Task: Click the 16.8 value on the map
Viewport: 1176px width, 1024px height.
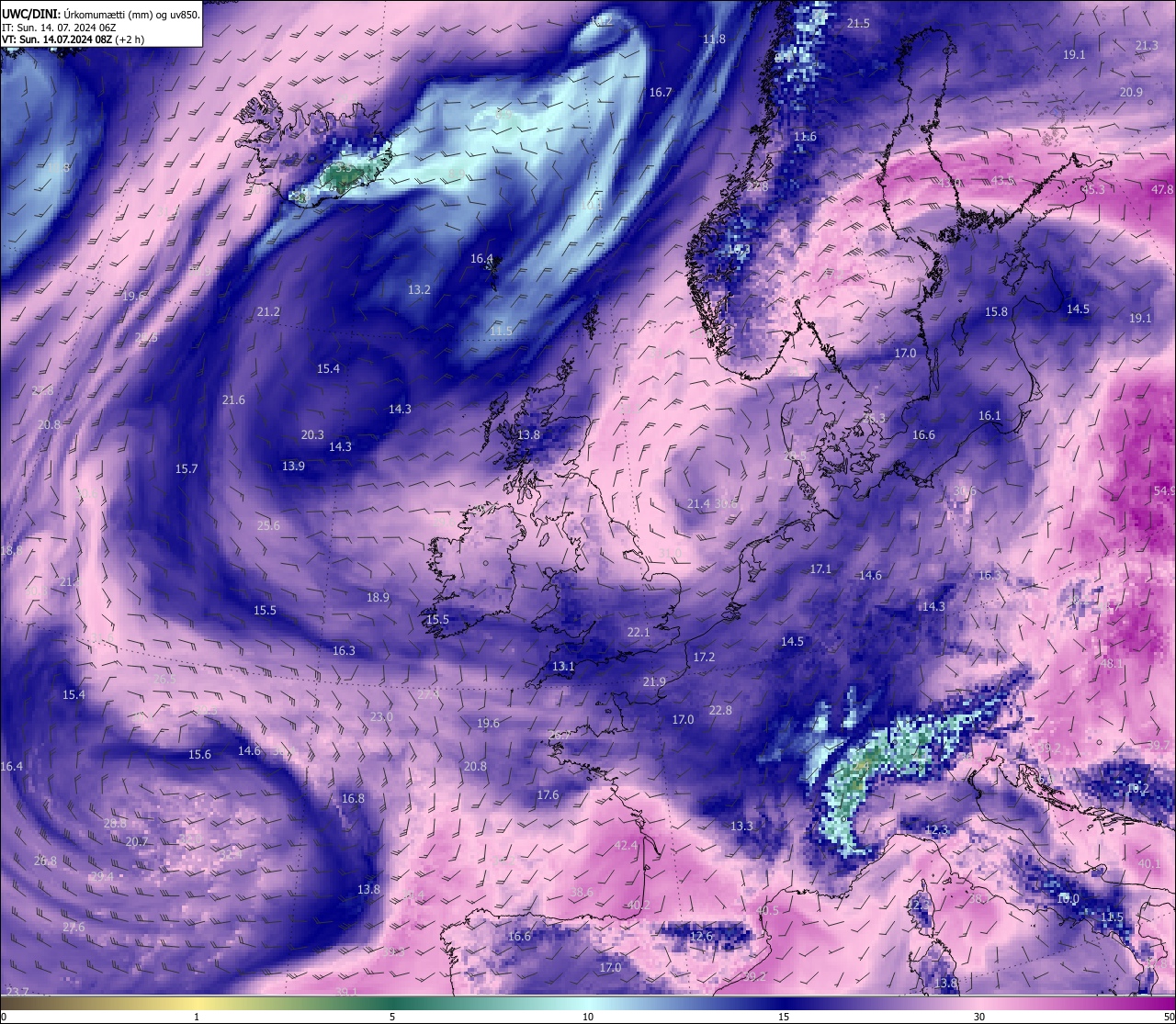Action: [353, 798]
